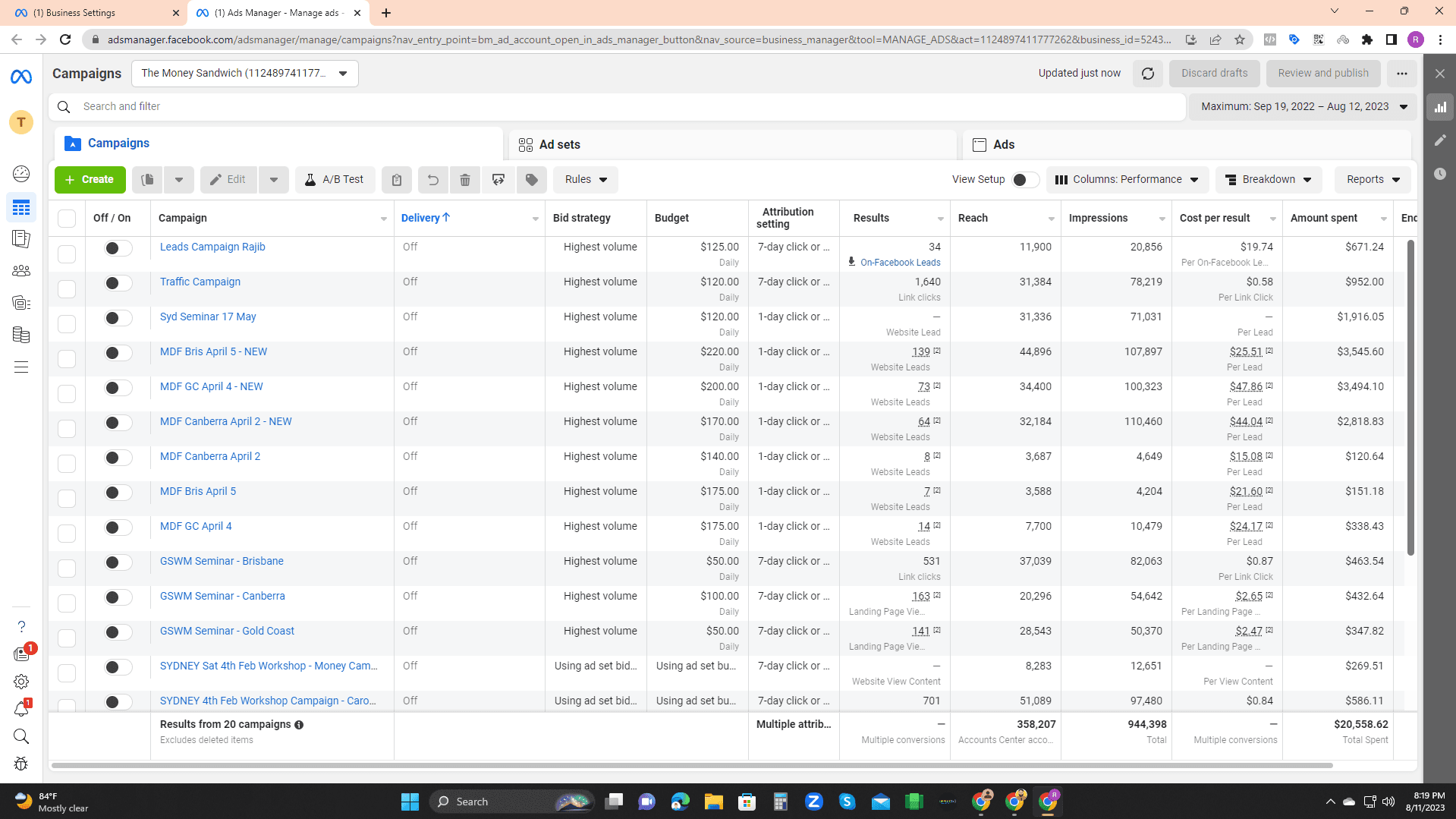
Task: Open Columns: Performance dropdown
Action: coord(1127,180)
